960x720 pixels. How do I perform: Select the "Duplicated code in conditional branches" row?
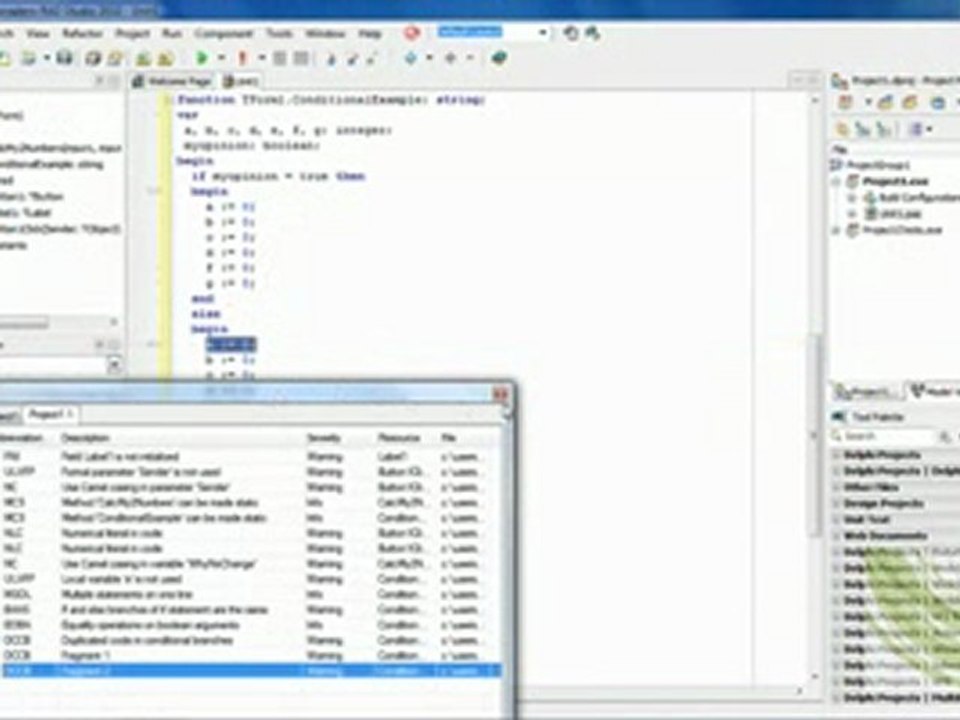coord(251,640)
